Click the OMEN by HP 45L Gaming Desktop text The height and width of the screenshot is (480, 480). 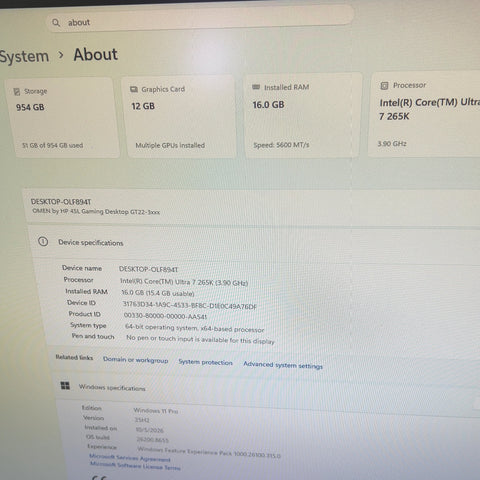(96, 211)
